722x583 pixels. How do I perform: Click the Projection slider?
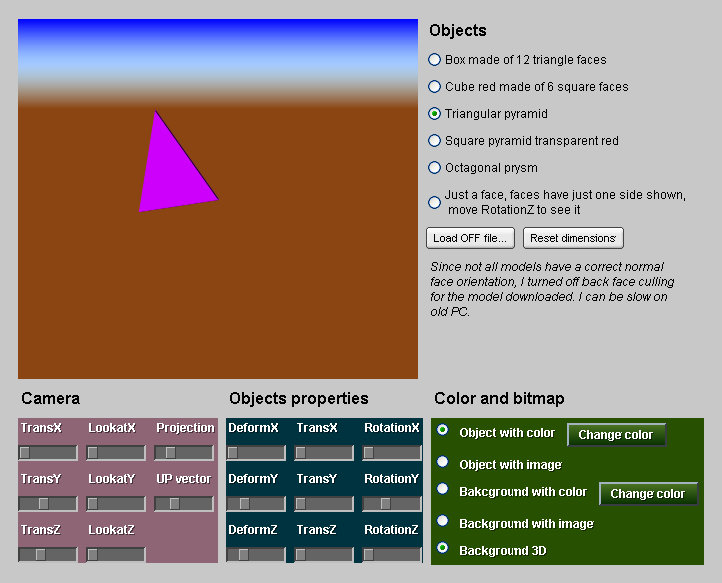(184, 453)
